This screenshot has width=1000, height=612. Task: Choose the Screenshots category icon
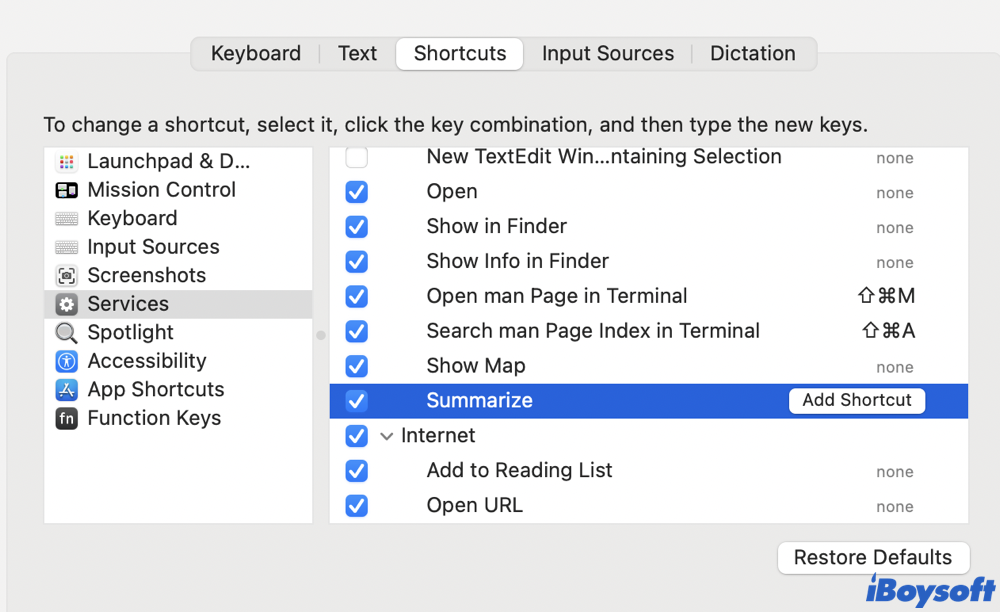click(67, 276)
